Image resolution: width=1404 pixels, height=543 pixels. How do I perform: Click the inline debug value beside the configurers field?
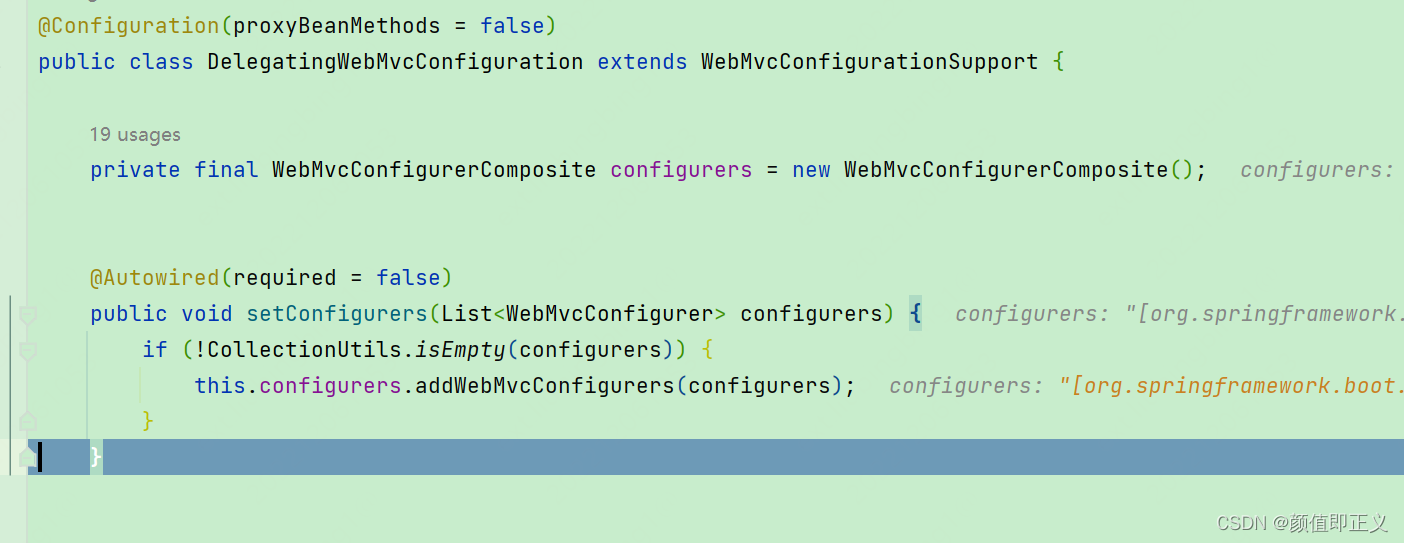tap(1316, 170)
